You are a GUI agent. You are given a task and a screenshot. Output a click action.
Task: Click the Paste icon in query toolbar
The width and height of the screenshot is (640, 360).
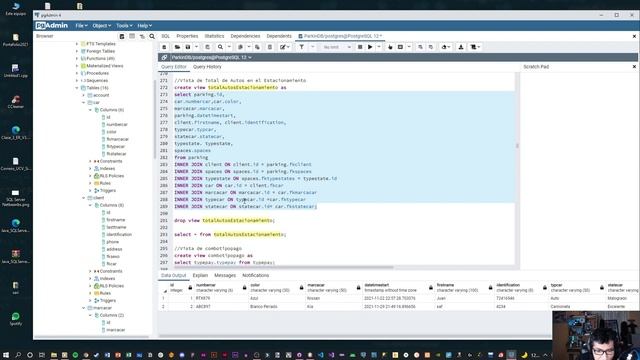[x=257, y=47]
